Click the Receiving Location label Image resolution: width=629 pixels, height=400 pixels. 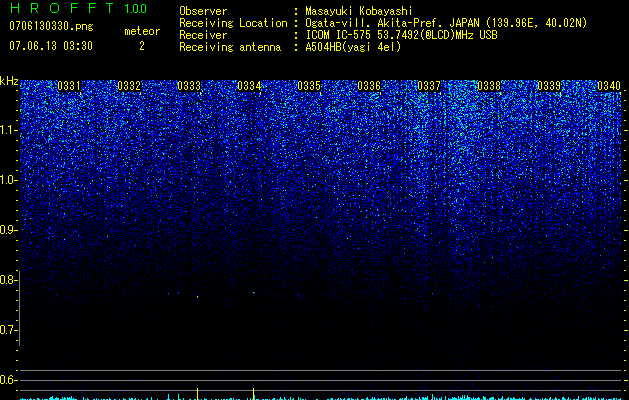[233, 24]
